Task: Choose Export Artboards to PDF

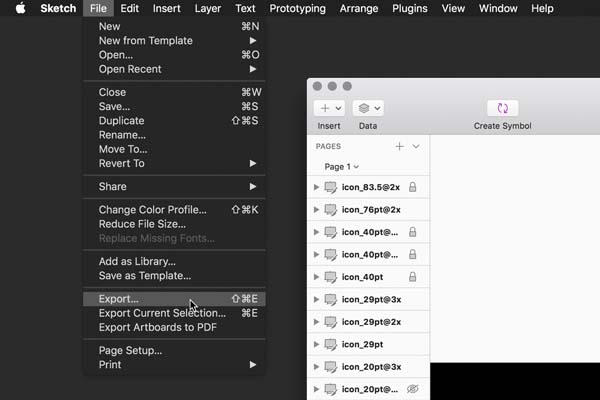Action: [174, 327]
